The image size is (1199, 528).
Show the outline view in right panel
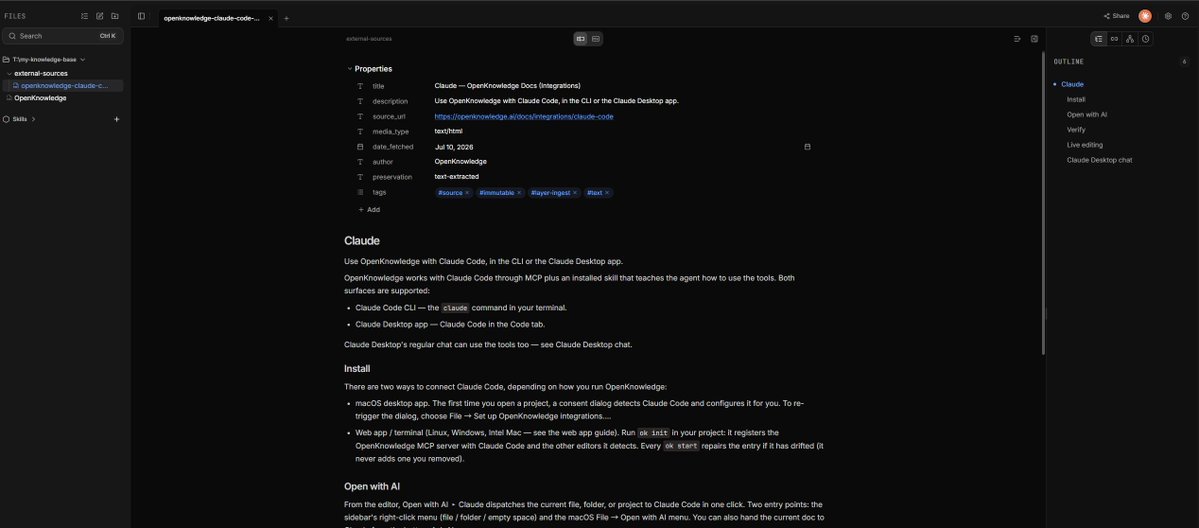coord(1099,39)
